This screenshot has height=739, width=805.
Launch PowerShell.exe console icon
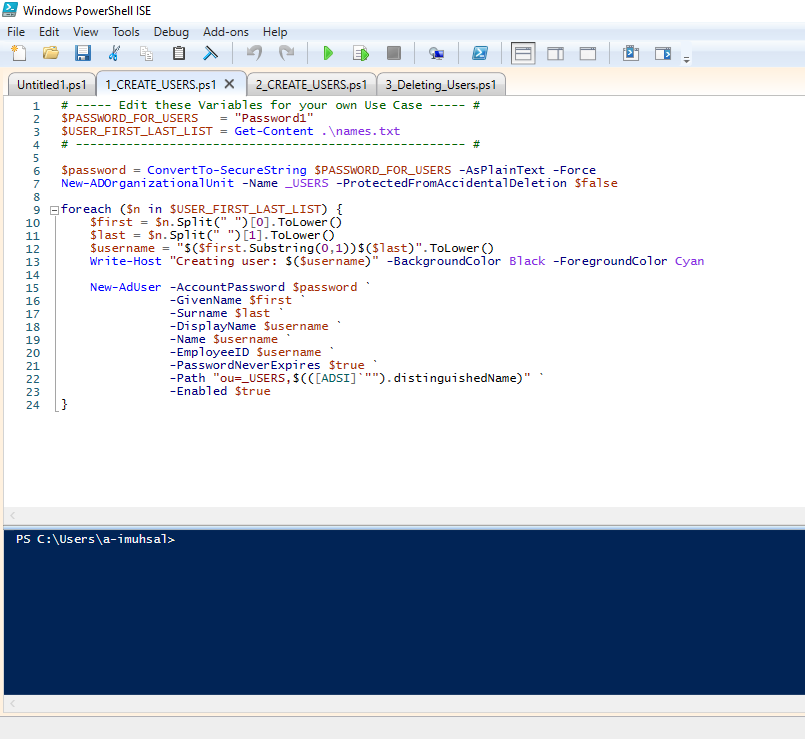click(480, 53)
